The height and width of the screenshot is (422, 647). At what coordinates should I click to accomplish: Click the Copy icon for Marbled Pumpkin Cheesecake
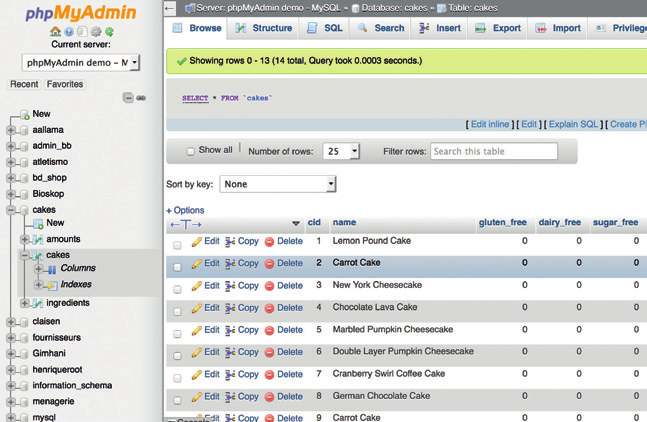click(230, 330)
